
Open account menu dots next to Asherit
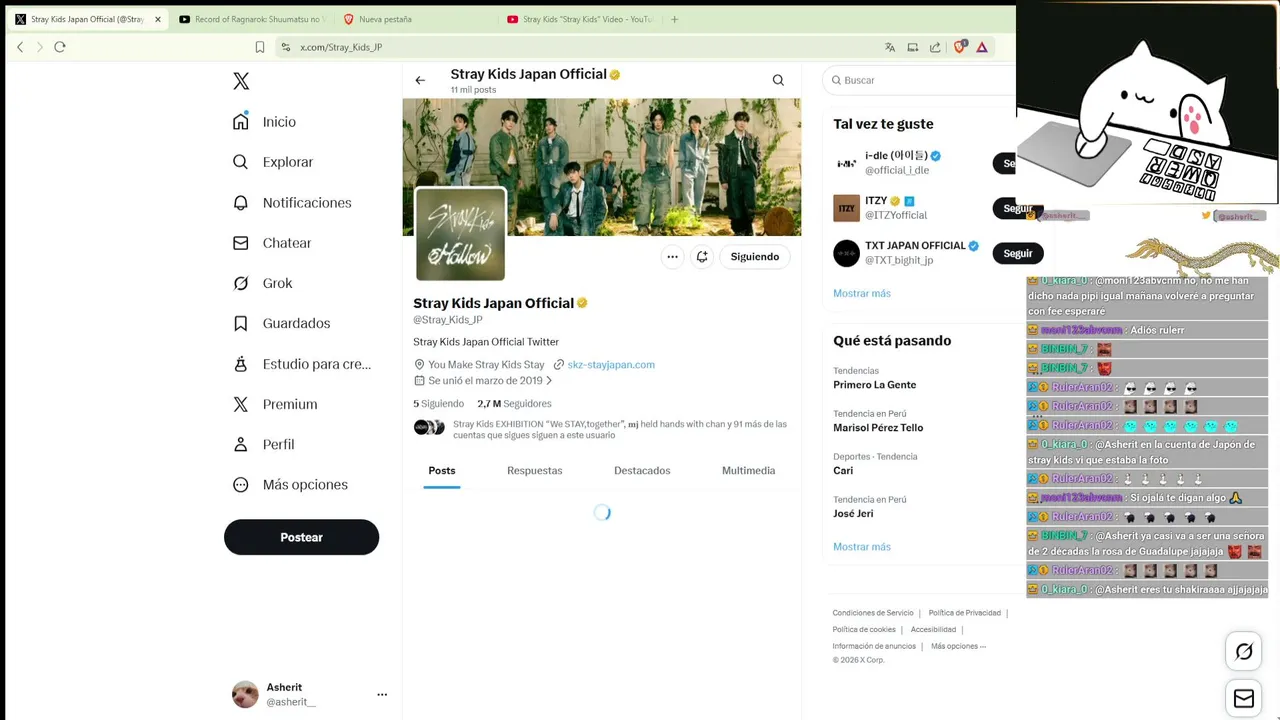tap(382, 694)
